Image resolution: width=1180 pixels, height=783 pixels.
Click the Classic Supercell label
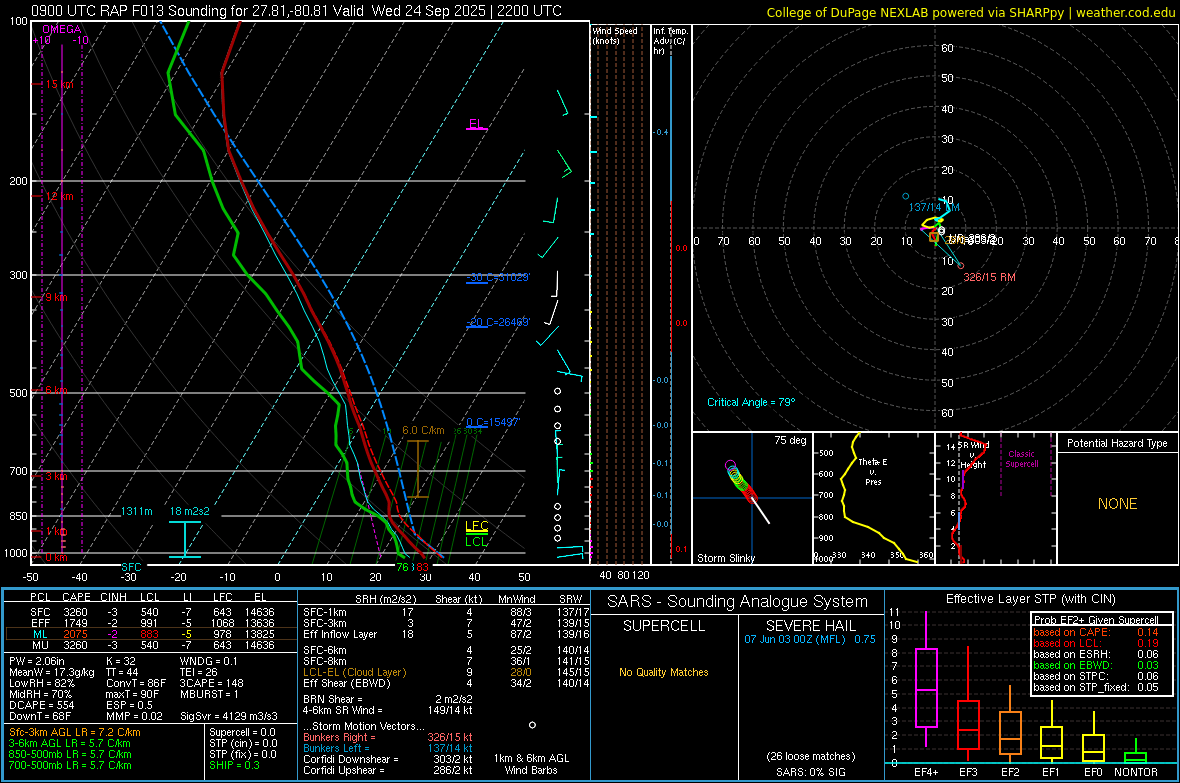tap(1022, 459)
